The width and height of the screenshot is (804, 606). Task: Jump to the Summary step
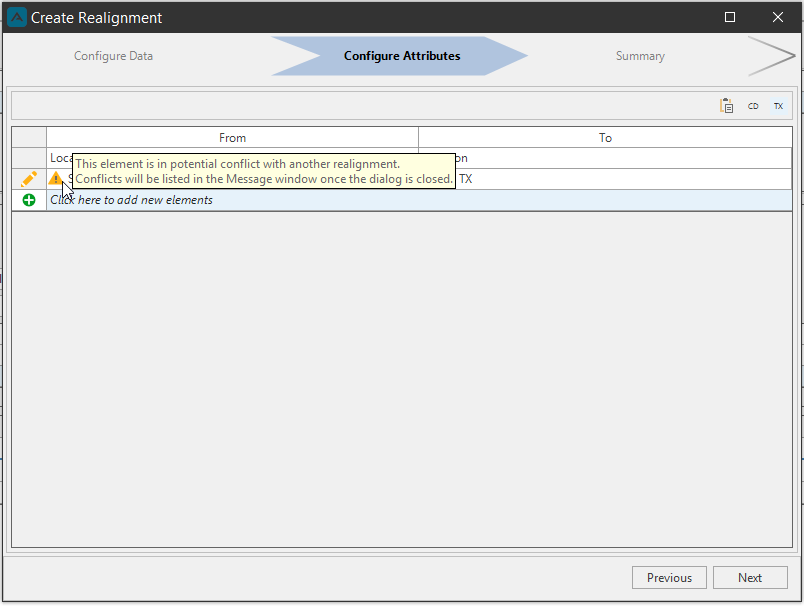tap(640, 56)
